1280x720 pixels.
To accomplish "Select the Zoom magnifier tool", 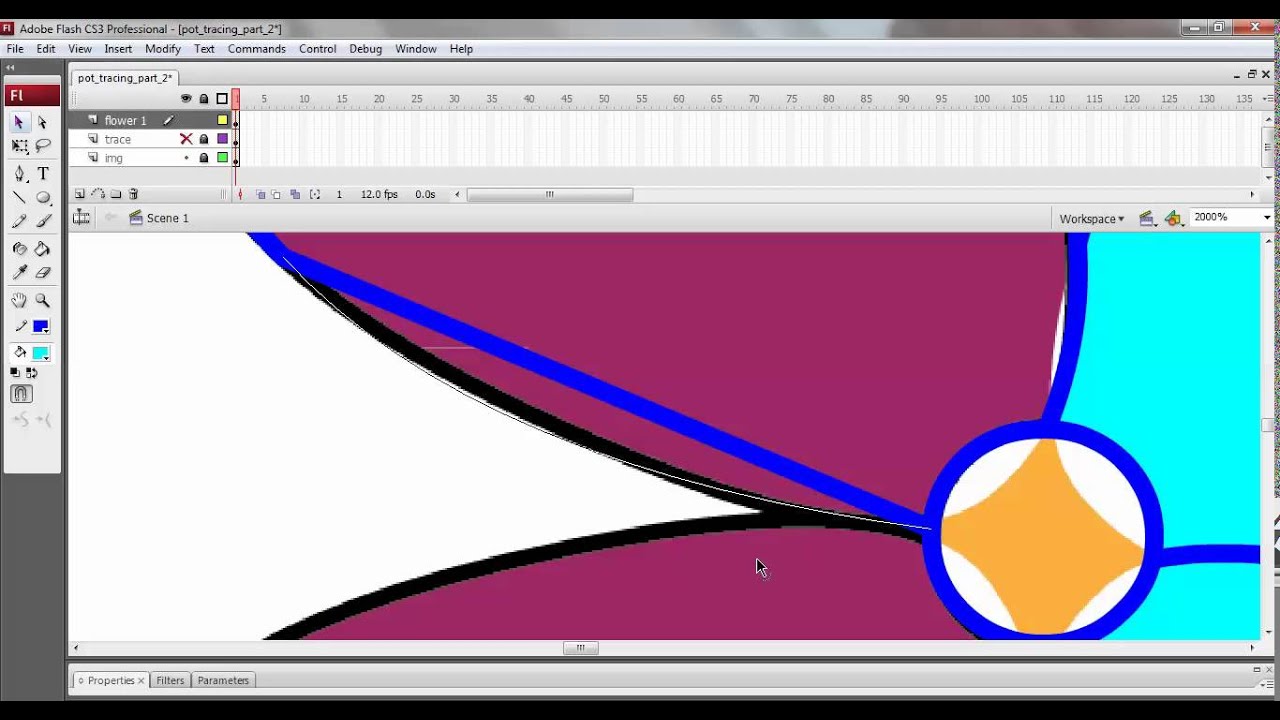I will pos(43,300).
